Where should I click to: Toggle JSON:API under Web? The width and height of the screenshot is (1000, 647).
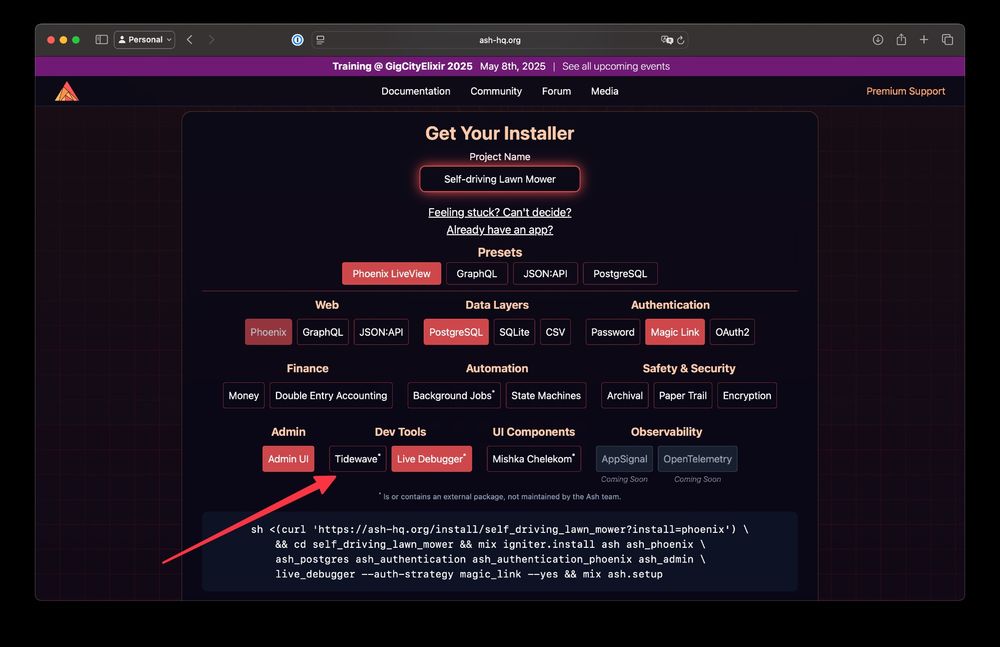381,332
